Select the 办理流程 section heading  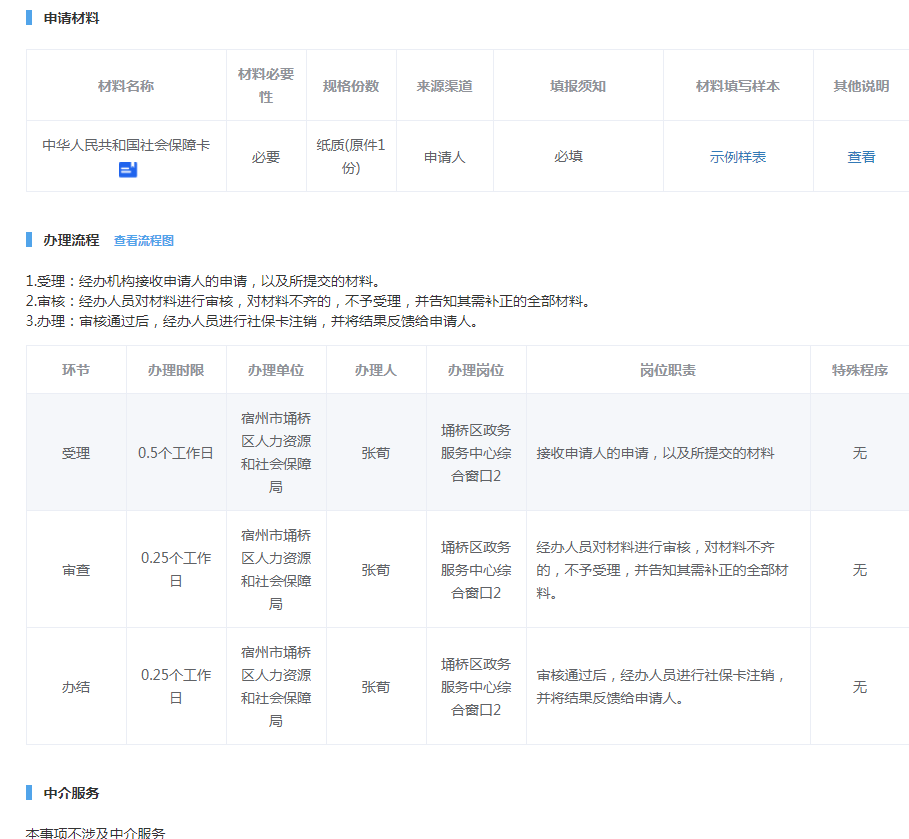coord(71,240)
